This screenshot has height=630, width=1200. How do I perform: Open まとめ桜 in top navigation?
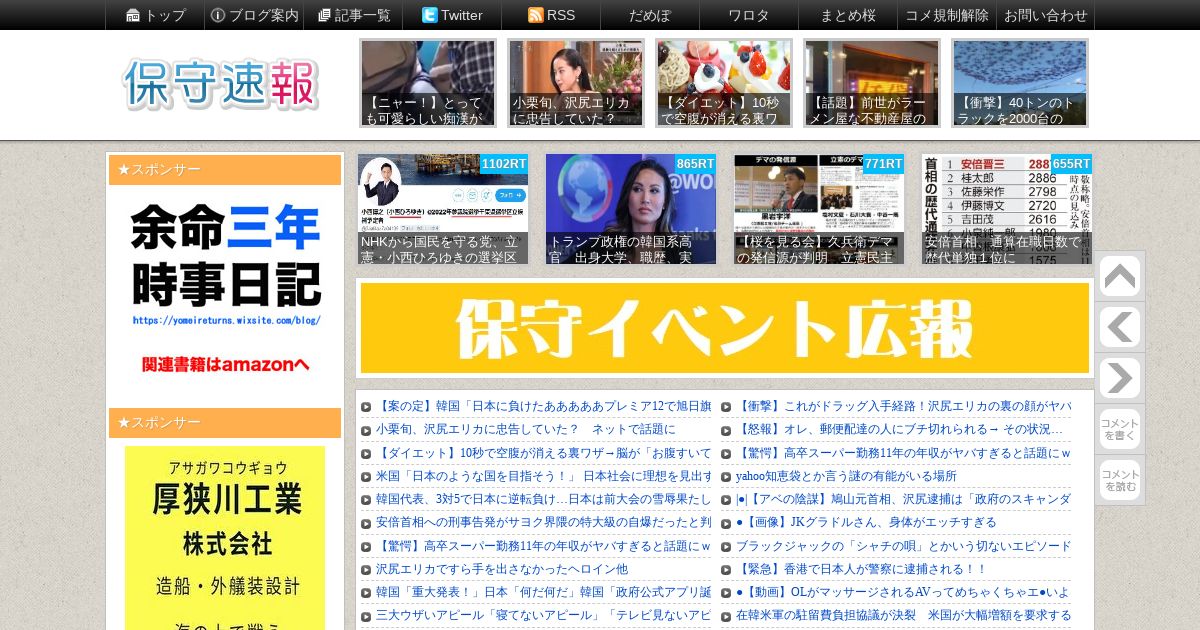[x=848, y=15]
